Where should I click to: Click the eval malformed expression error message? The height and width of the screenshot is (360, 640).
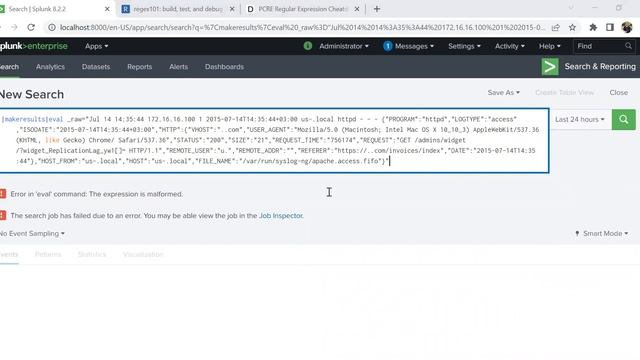(96, 194)
